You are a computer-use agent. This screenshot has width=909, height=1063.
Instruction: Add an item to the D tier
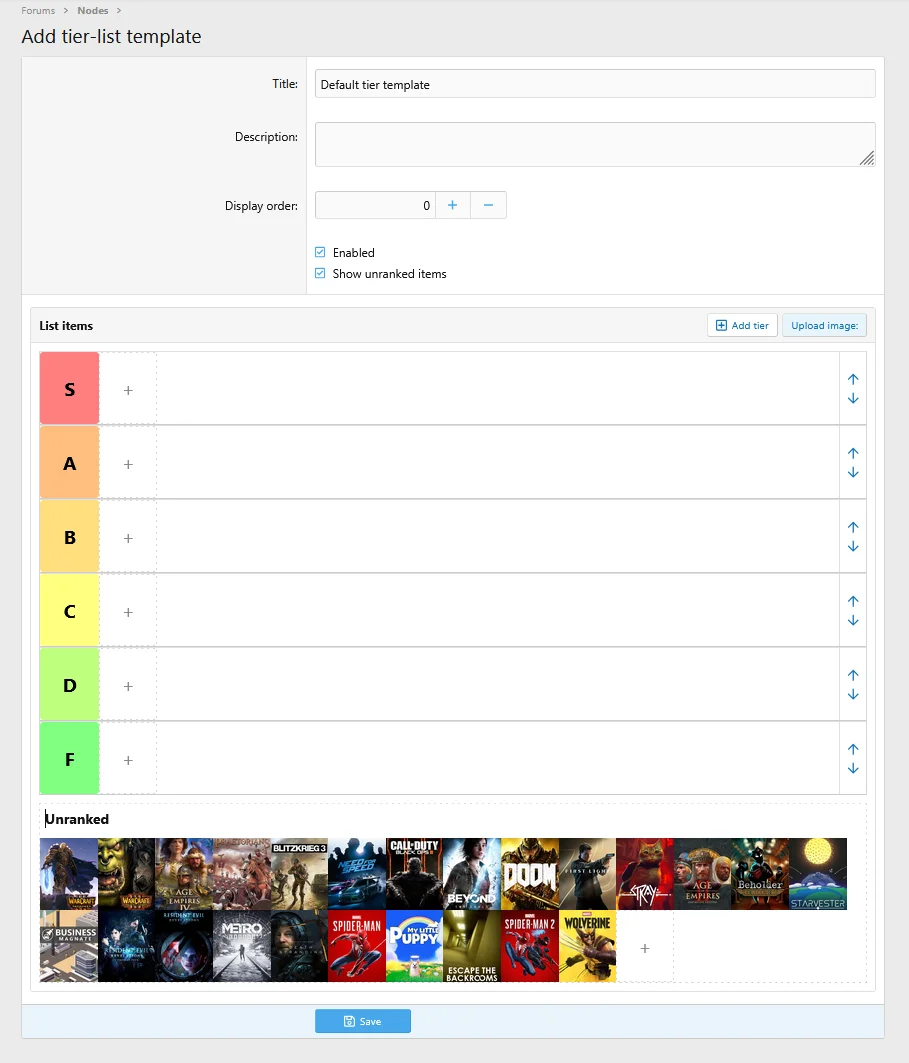(128, 685)
